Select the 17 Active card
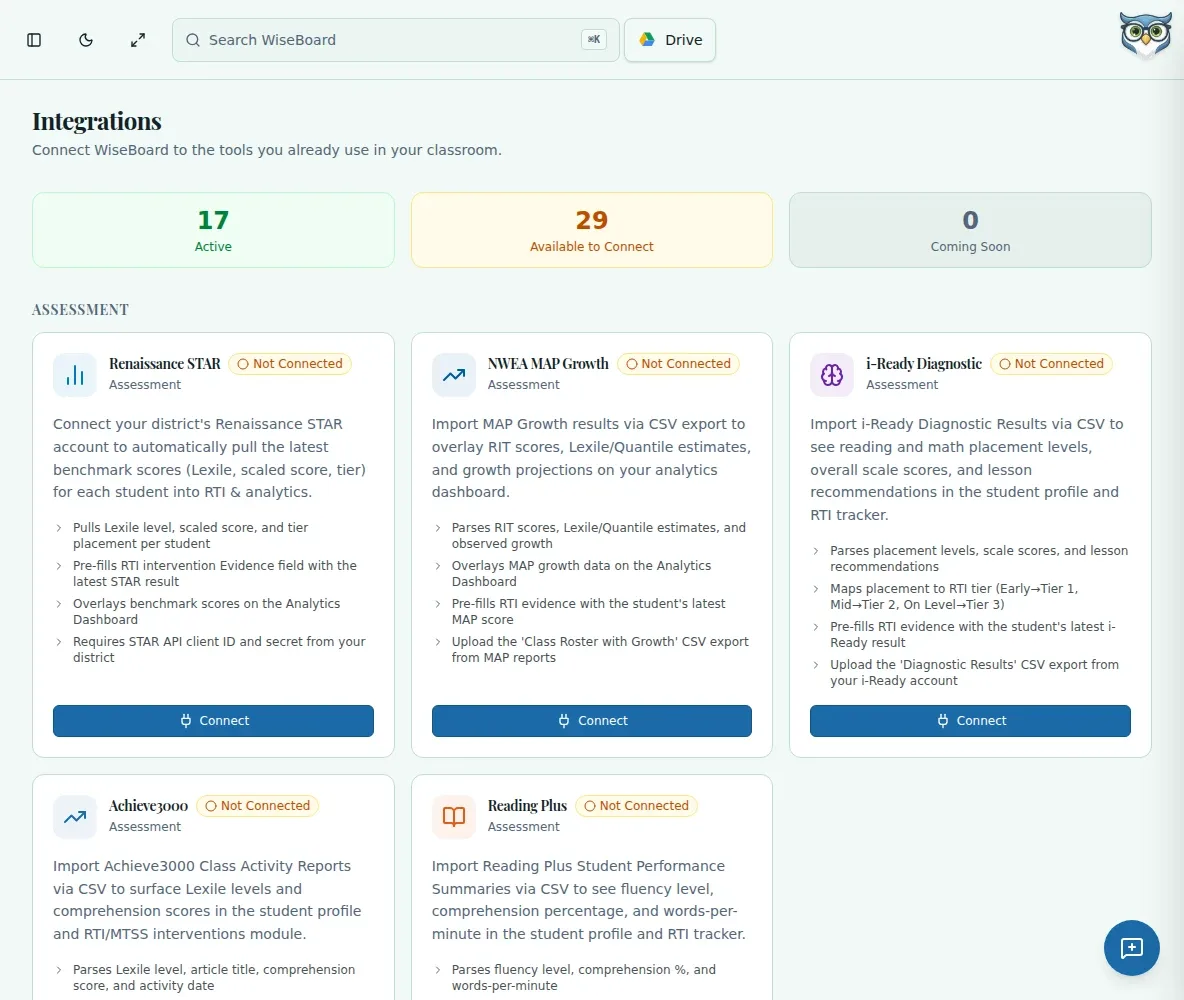The width and height of the screenshot is (1184, 1000). (x=213, y=230)
